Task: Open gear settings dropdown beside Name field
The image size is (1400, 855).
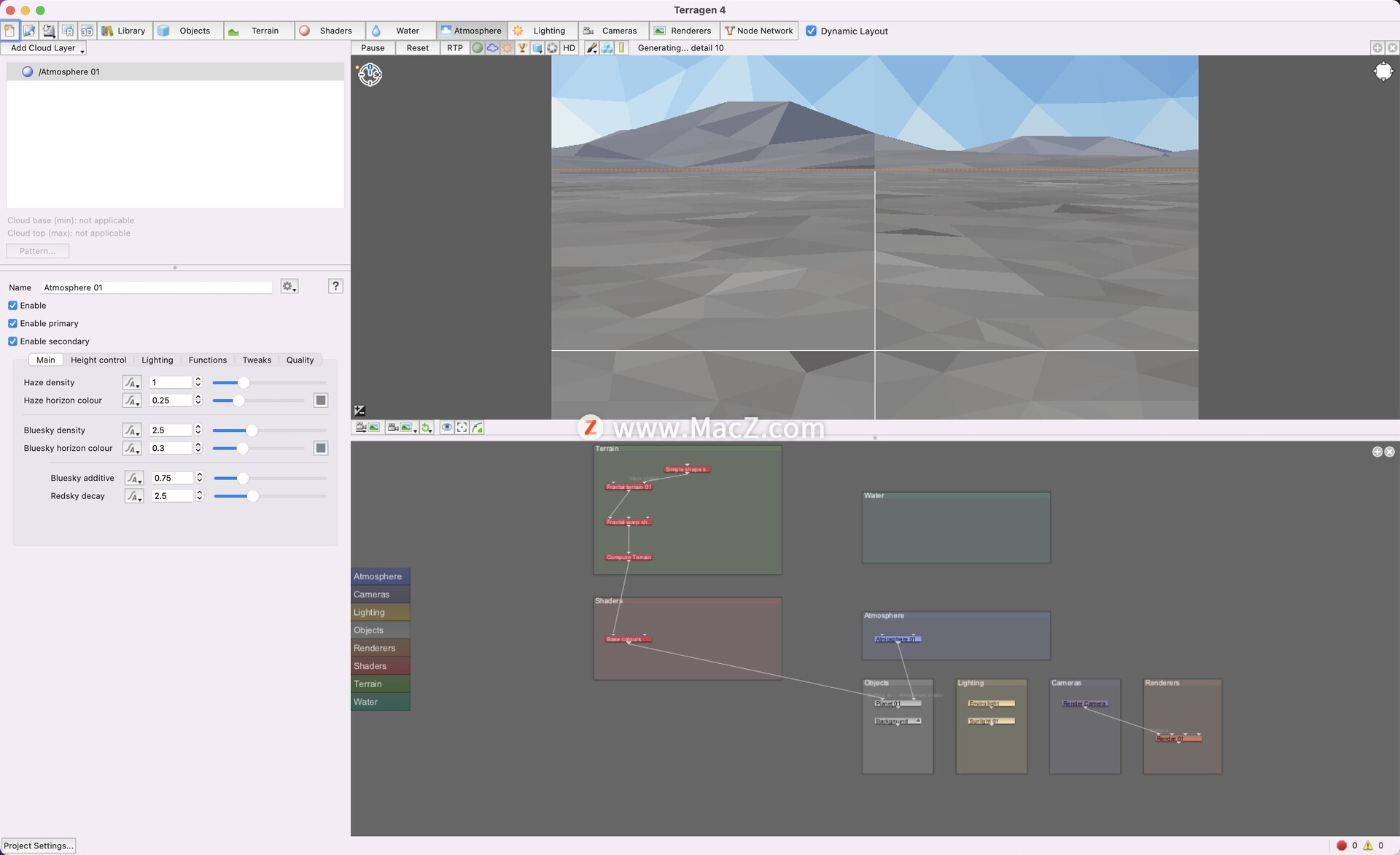Action: tap(289, 287)
